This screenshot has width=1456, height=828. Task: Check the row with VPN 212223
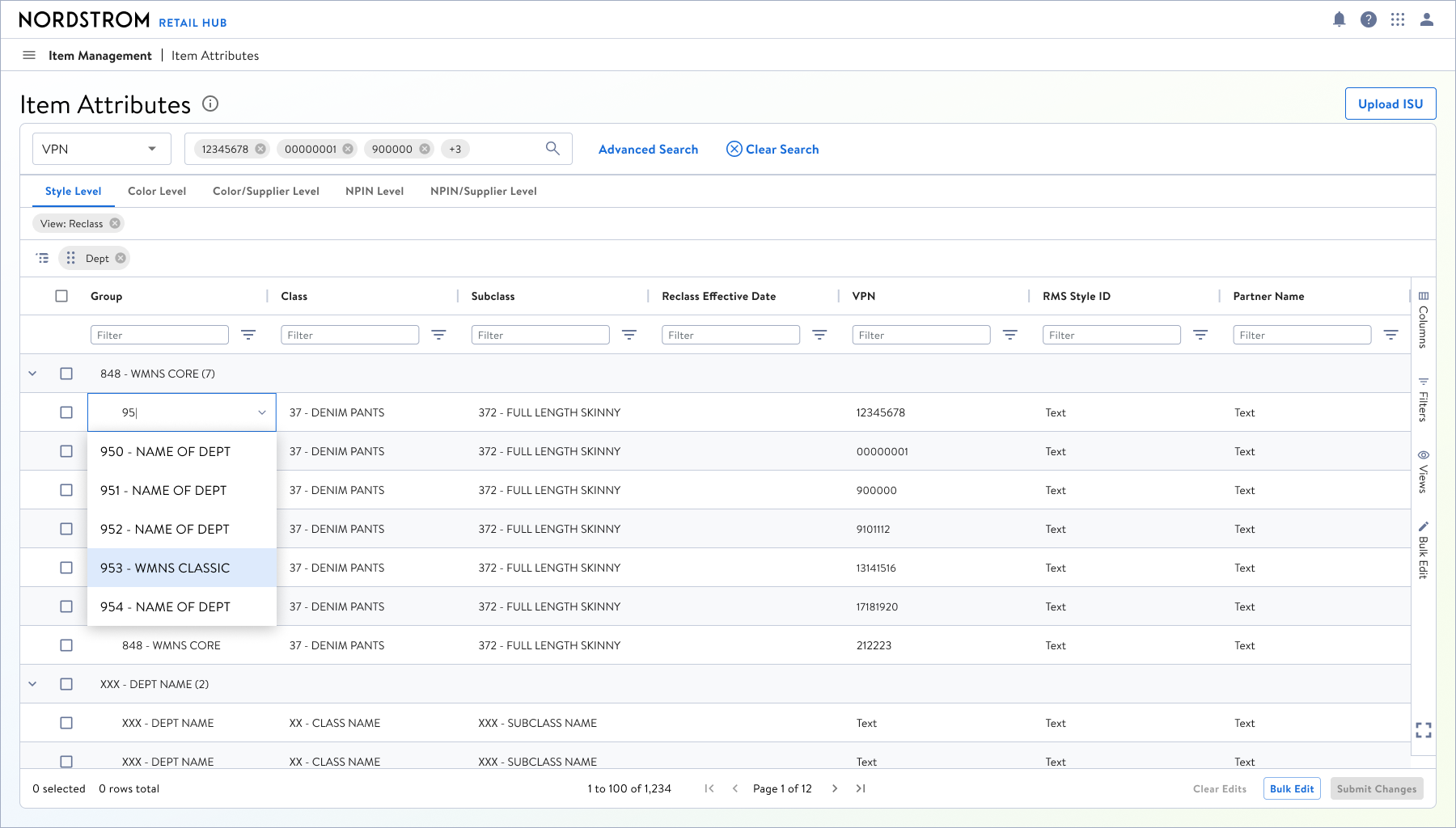66,645
